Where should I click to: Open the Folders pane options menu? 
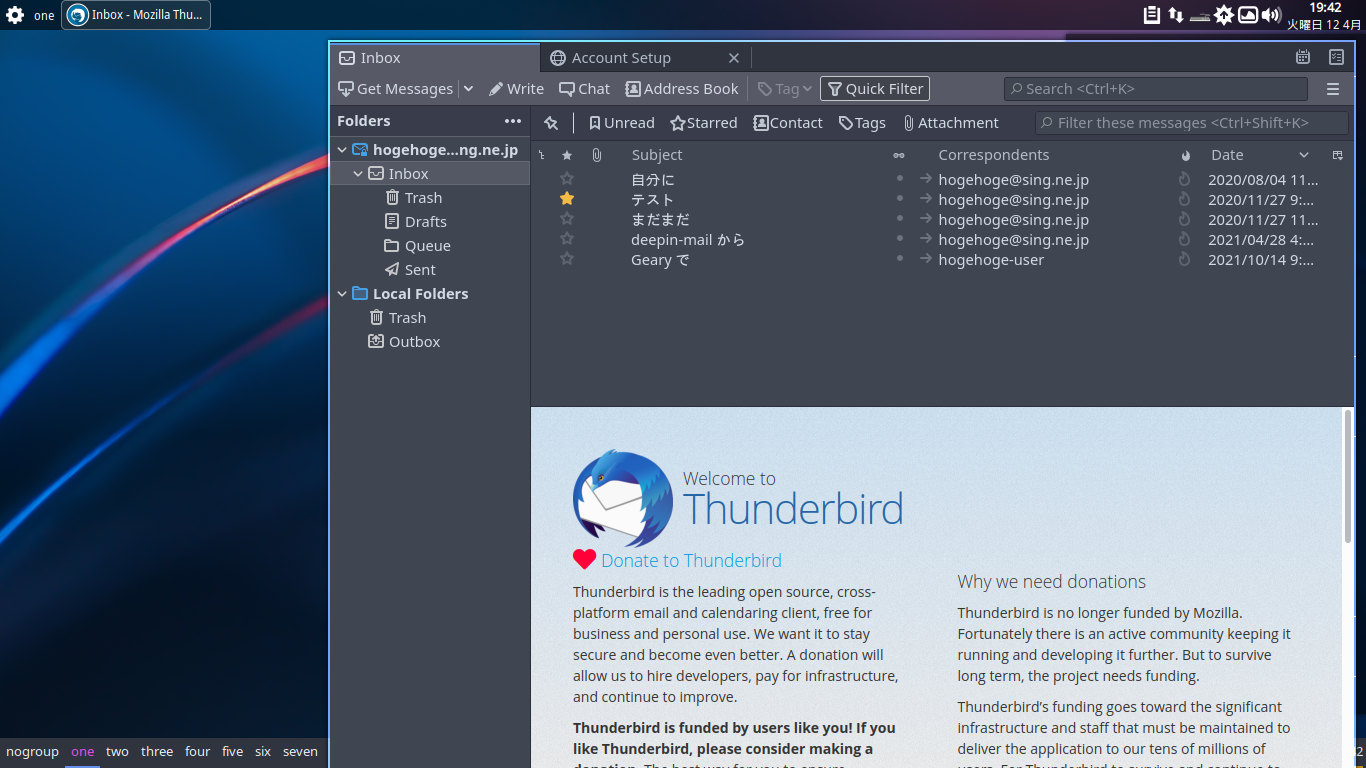(513, 121)
